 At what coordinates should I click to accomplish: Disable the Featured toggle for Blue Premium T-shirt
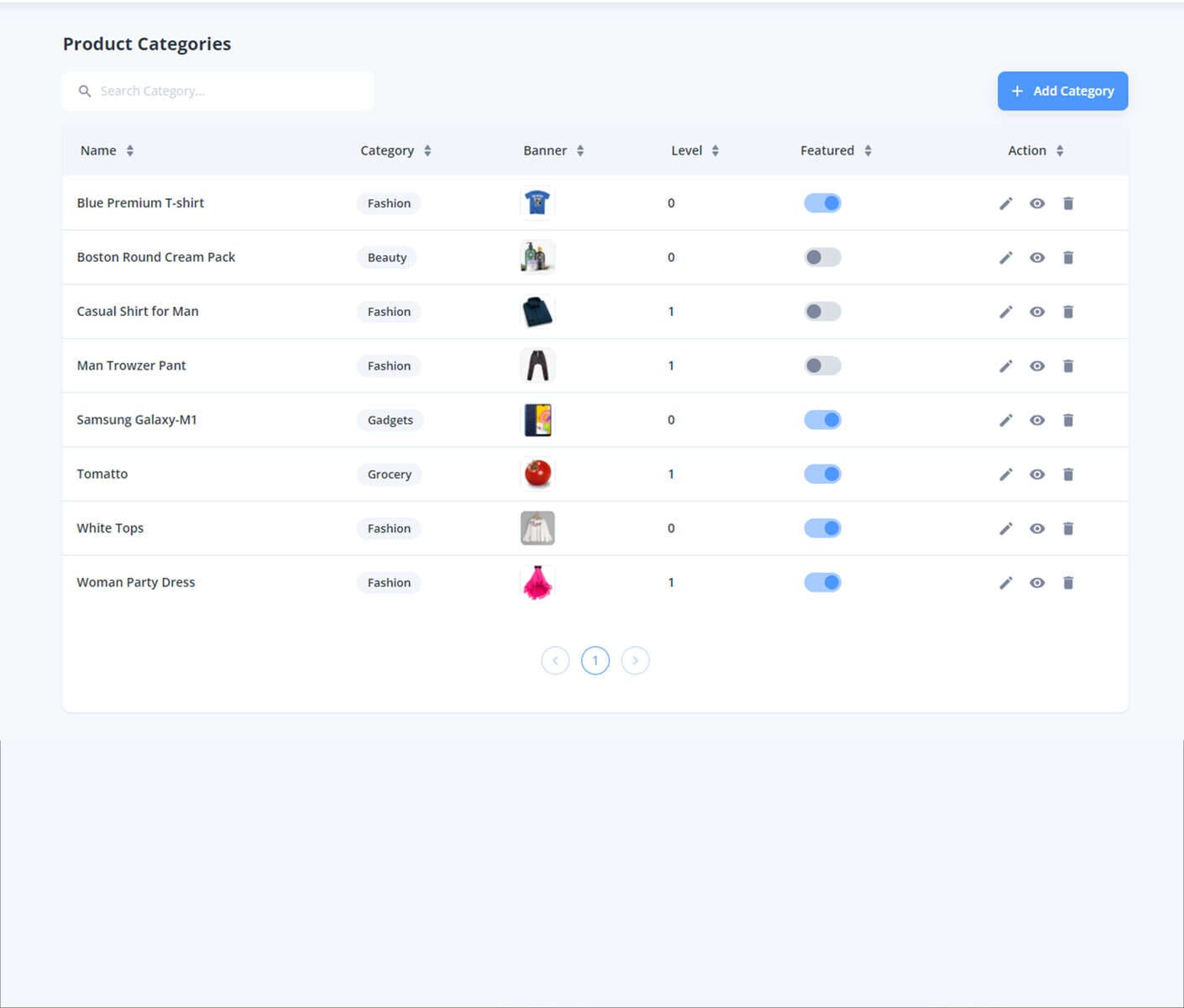(822, 202)
